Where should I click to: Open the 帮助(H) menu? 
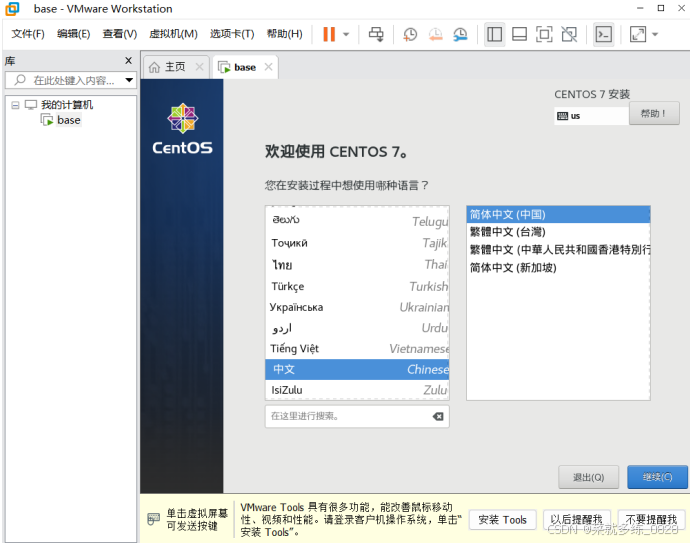tap(284, 34)
